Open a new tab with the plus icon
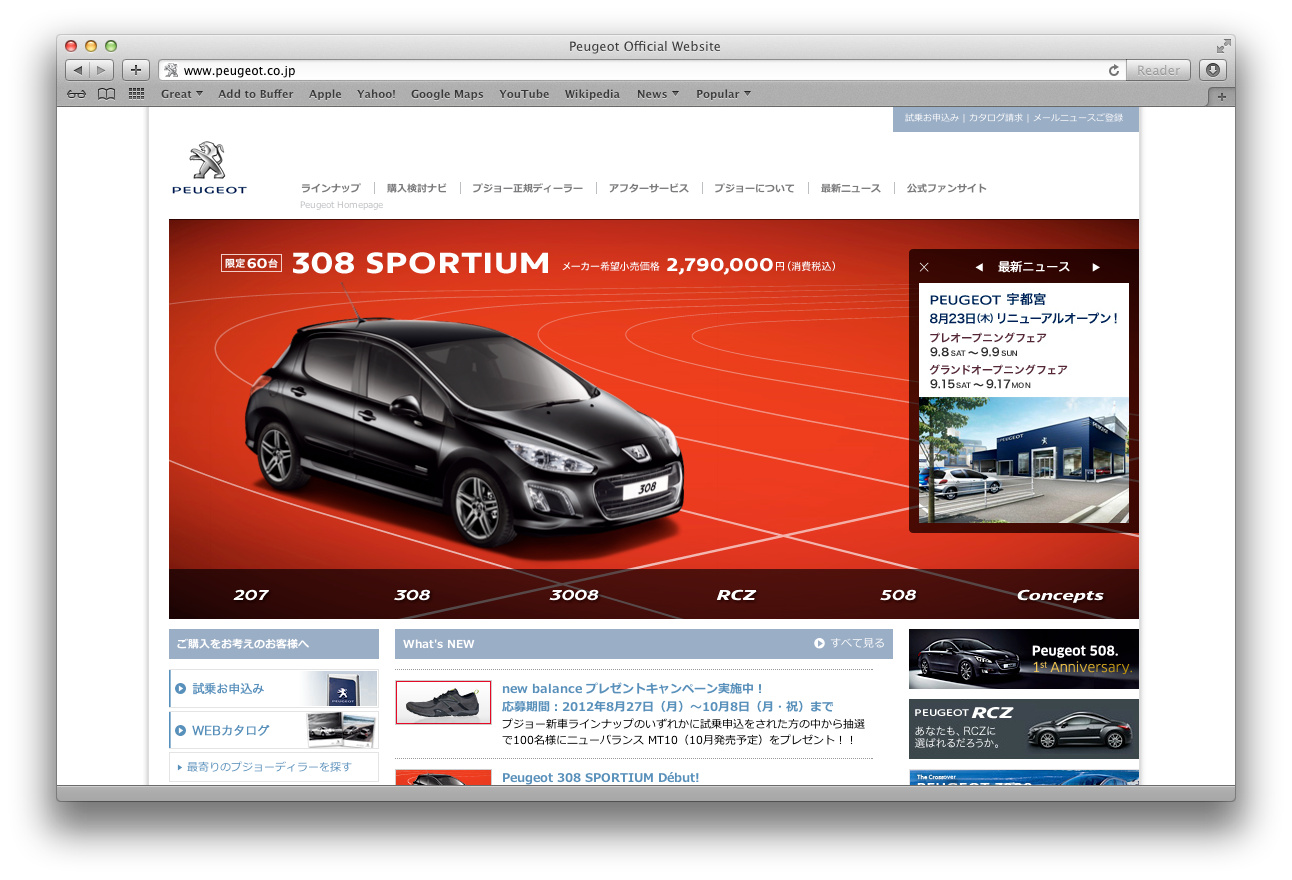The image size is (1292, 880). pyautogui.click(x=1221, y=96)
